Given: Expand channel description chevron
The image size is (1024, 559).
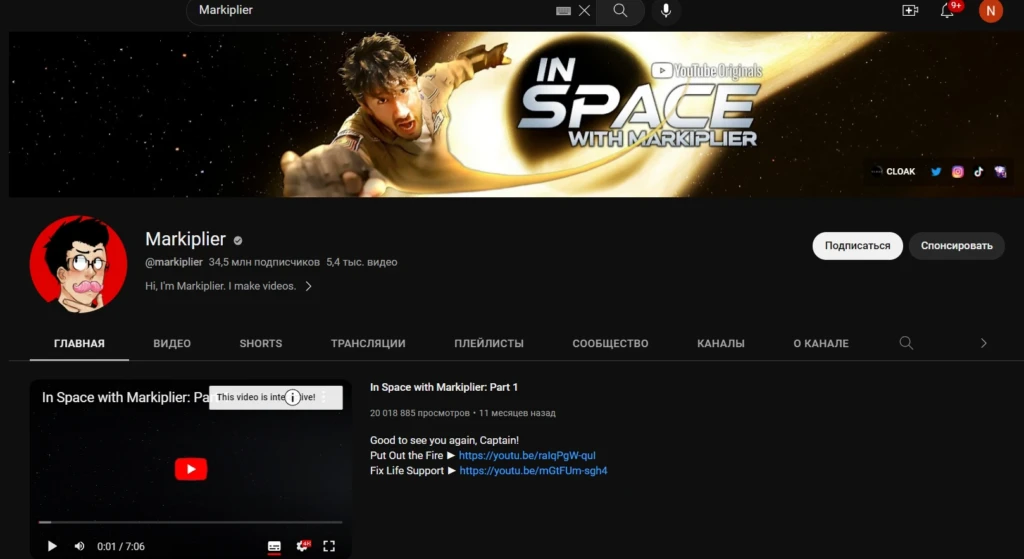Looking at the screenshot, I should point(308,286).
